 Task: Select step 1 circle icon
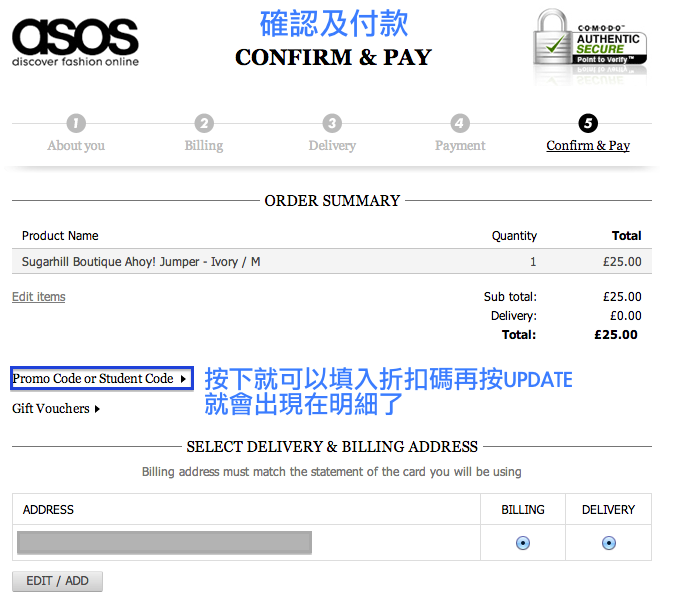click(76, 123)
